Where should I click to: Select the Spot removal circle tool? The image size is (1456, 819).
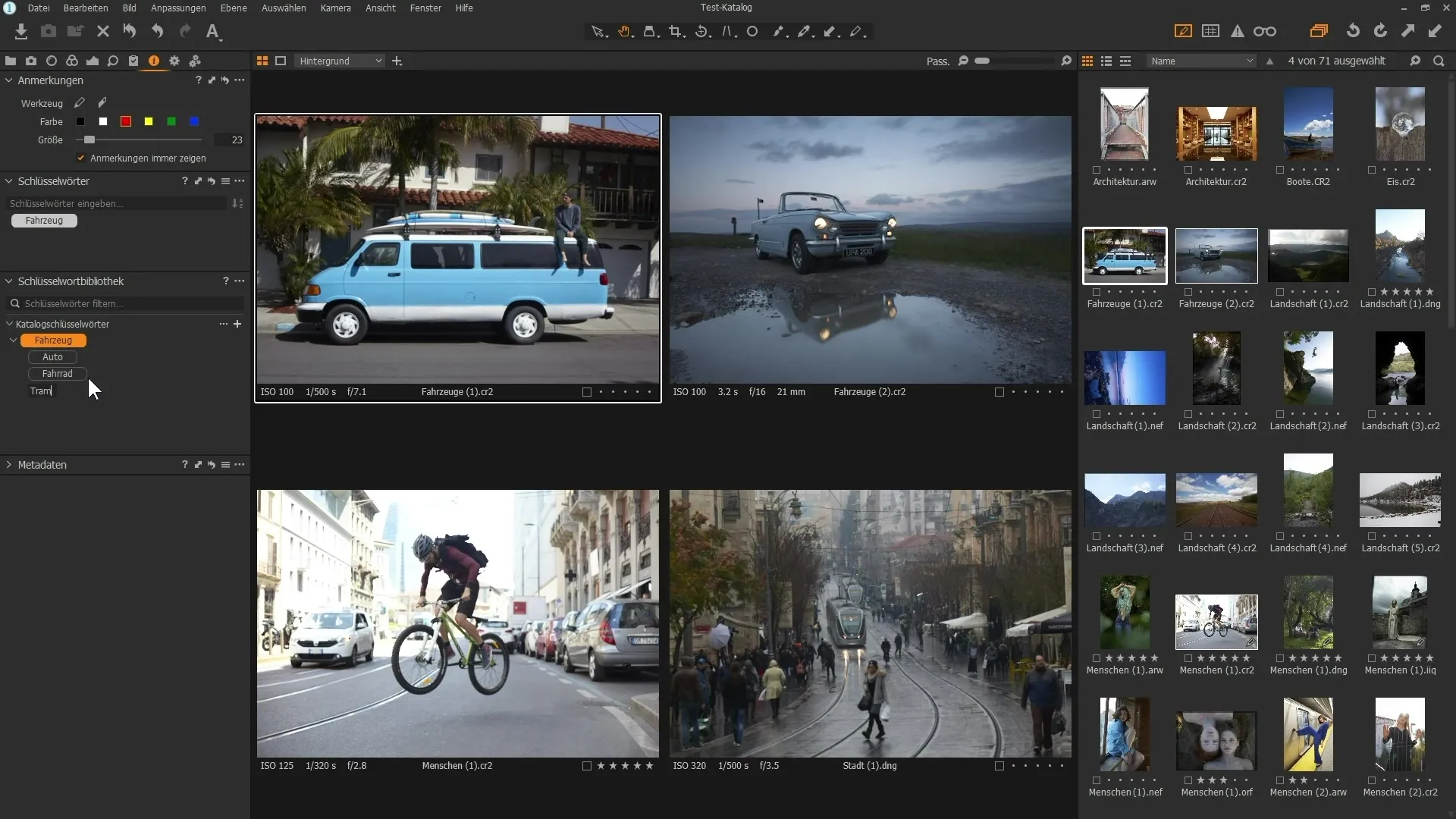coord(752,32)
